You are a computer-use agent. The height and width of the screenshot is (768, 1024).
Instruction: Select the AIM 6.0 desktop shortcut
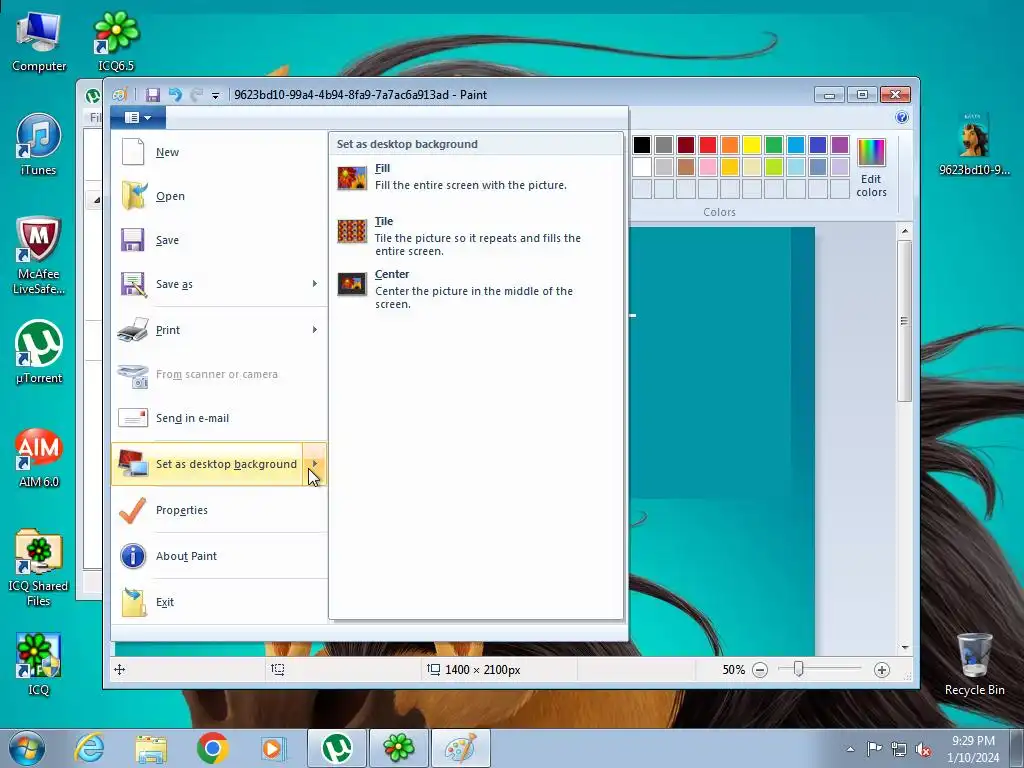(x=39, y=458)
